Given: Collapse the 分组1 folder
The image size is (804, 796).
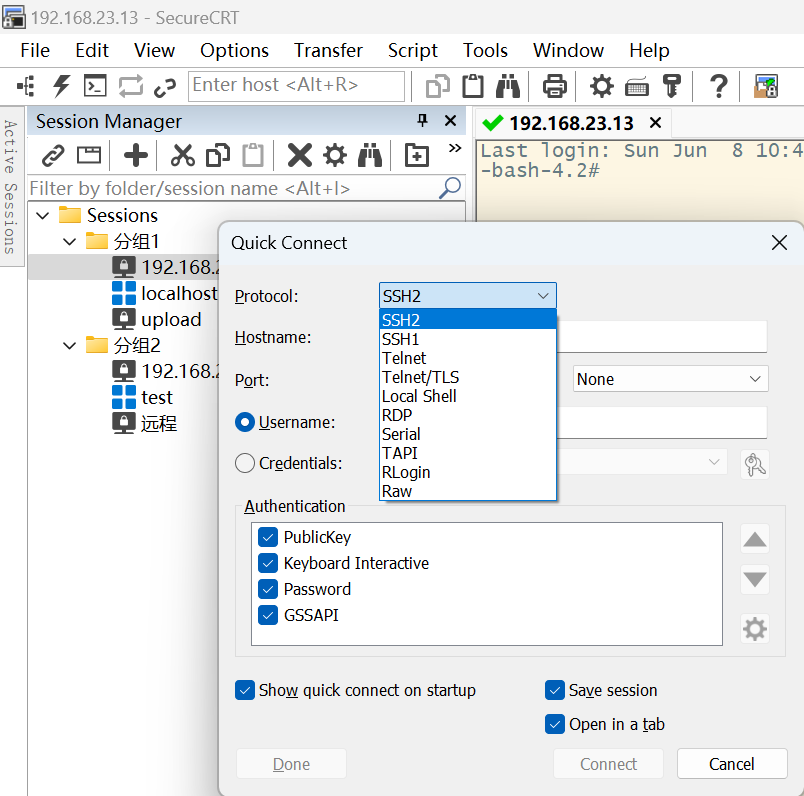Looking at the screenshot, I should [x=69, y=242].
